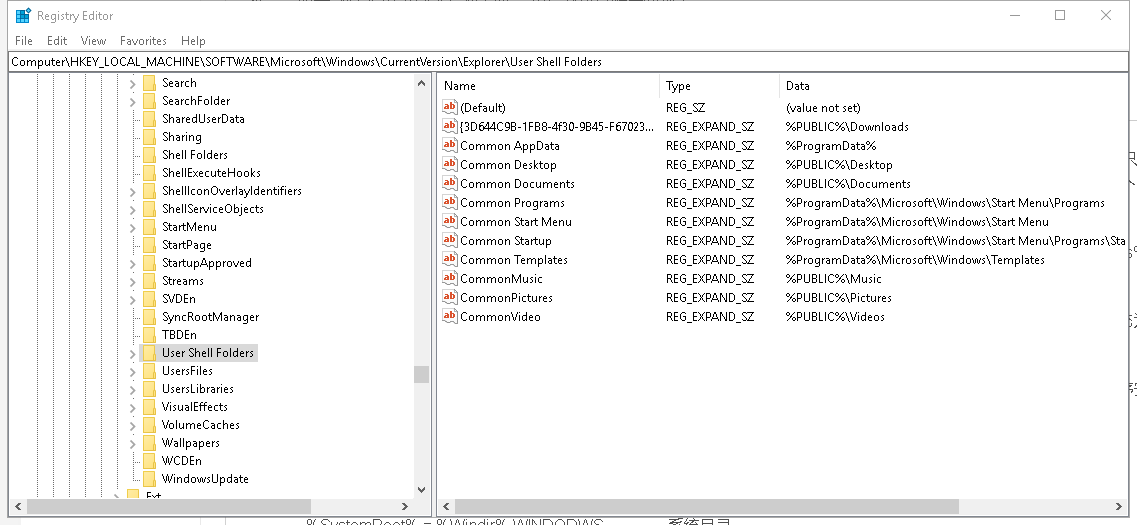
Task: Click the icon beside CommonMusic value
Action: click(x=450, y=278)
